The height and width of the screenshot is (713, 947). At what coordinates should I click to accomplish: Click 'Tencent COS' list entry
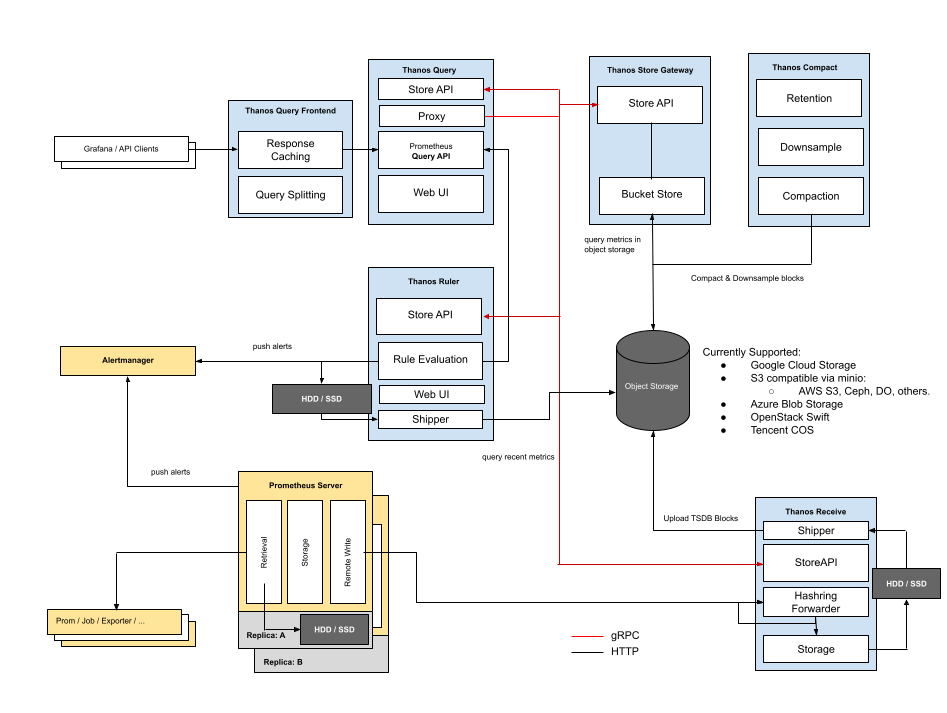[782, 430]
